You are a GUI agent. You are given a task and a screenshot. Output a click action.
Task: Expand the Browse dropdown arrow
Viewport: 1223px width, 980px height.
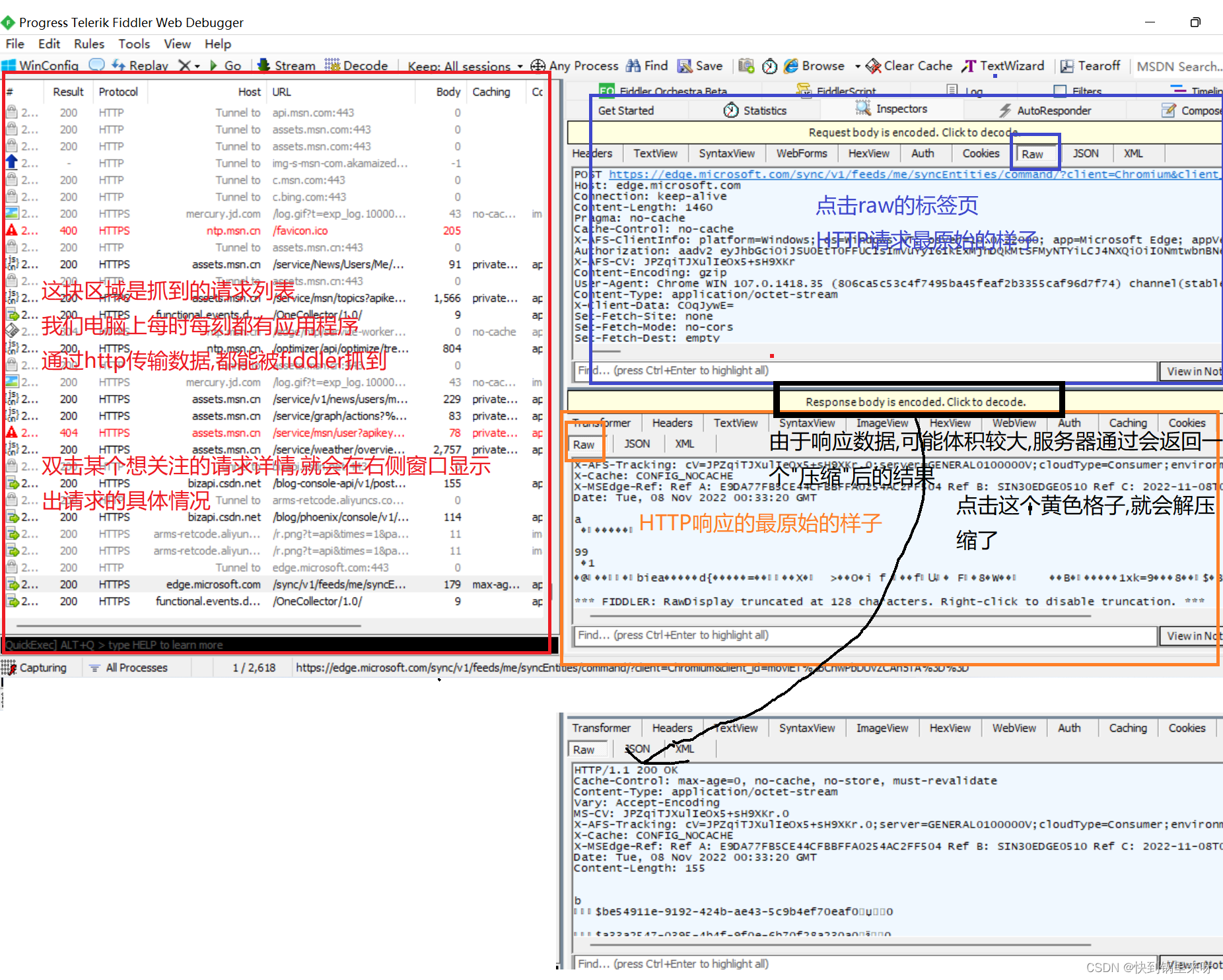857,66
